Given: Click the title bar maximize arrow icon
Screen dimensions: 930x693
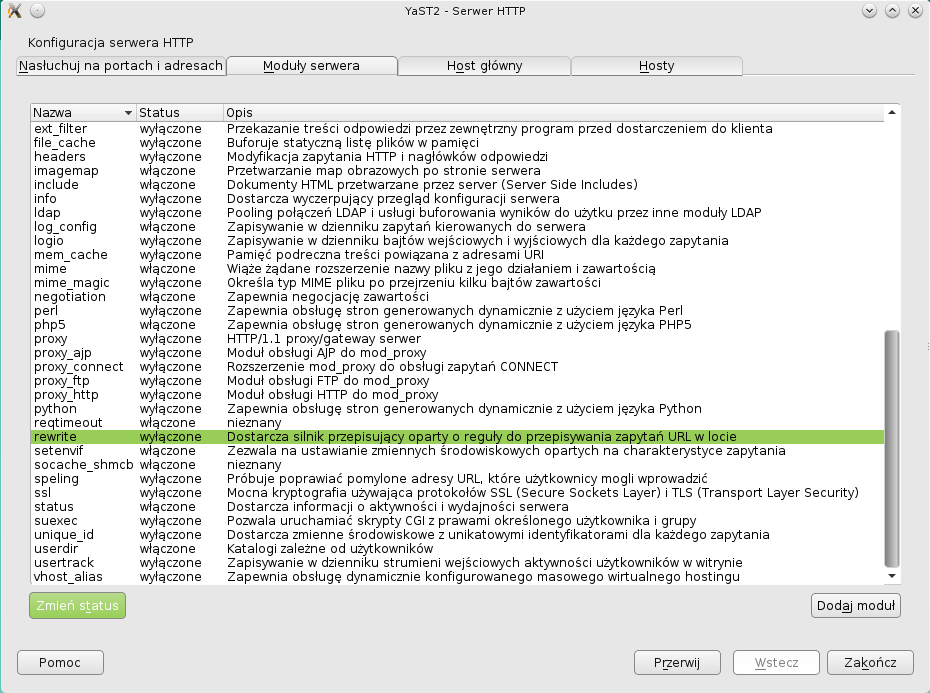Looking at the screenshot, I should coord(892,10).
